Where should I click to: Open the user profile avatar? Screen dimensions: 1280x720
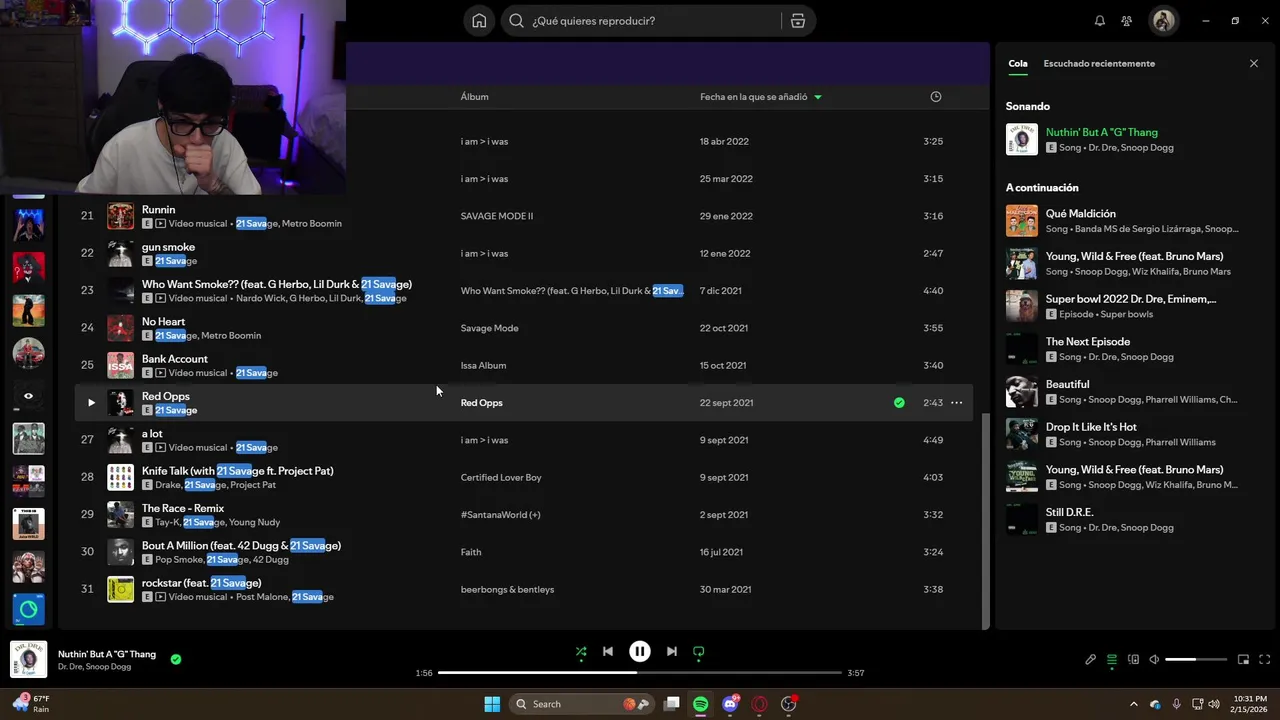[x=1164, y=21]
